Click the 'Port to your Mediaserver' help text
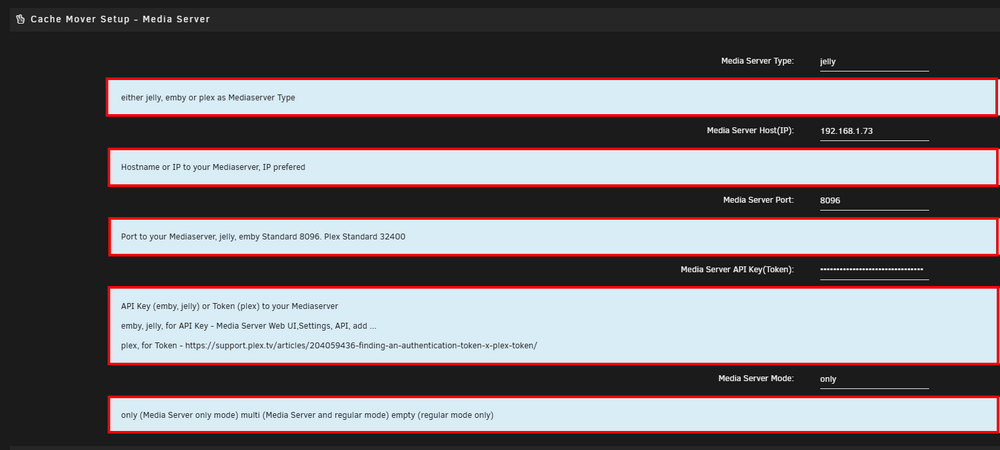This screenshot has width=1000, height=450. pyautogui.click(x=263, y=236)
